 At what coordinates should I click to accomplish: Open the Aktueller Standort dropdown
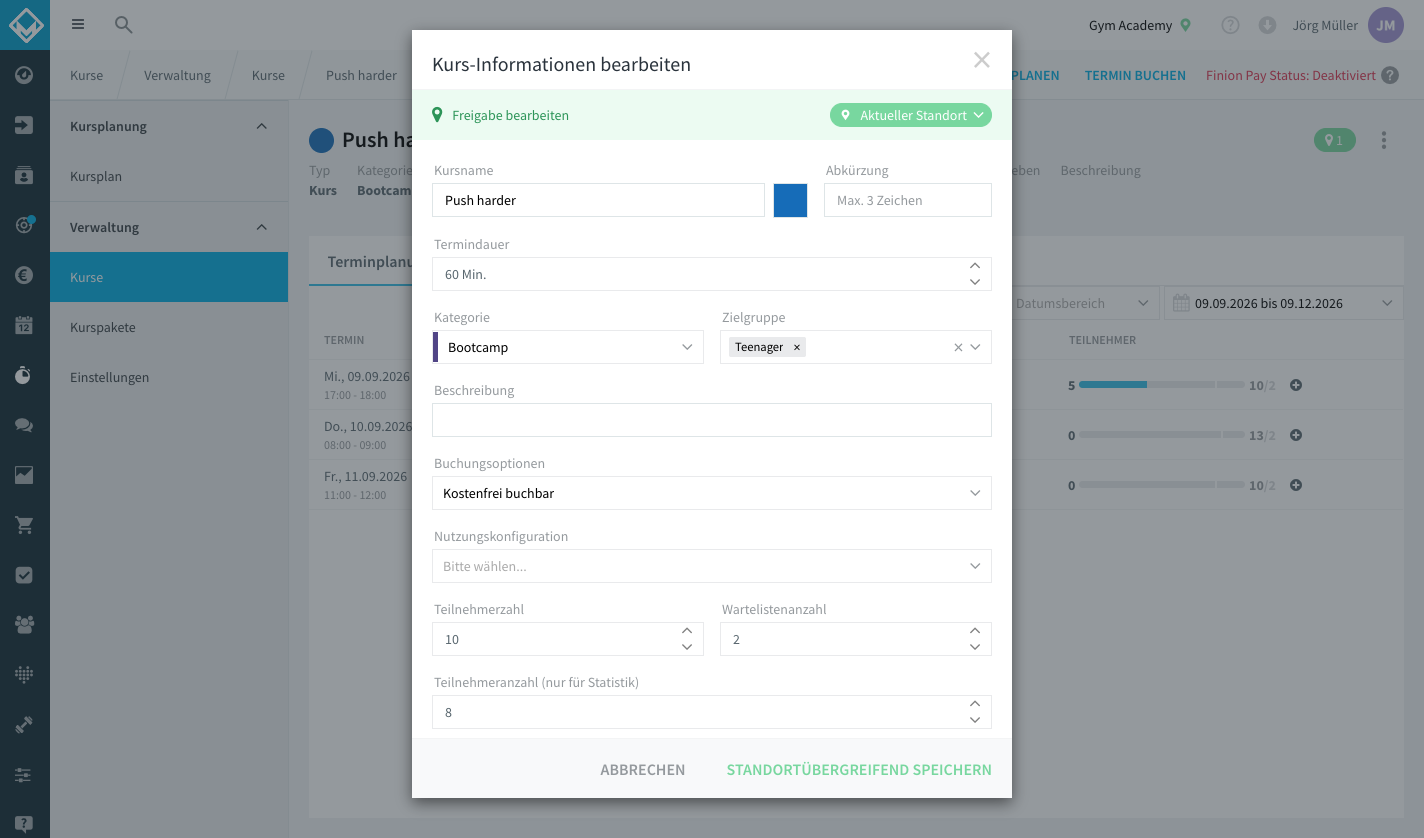910,115
